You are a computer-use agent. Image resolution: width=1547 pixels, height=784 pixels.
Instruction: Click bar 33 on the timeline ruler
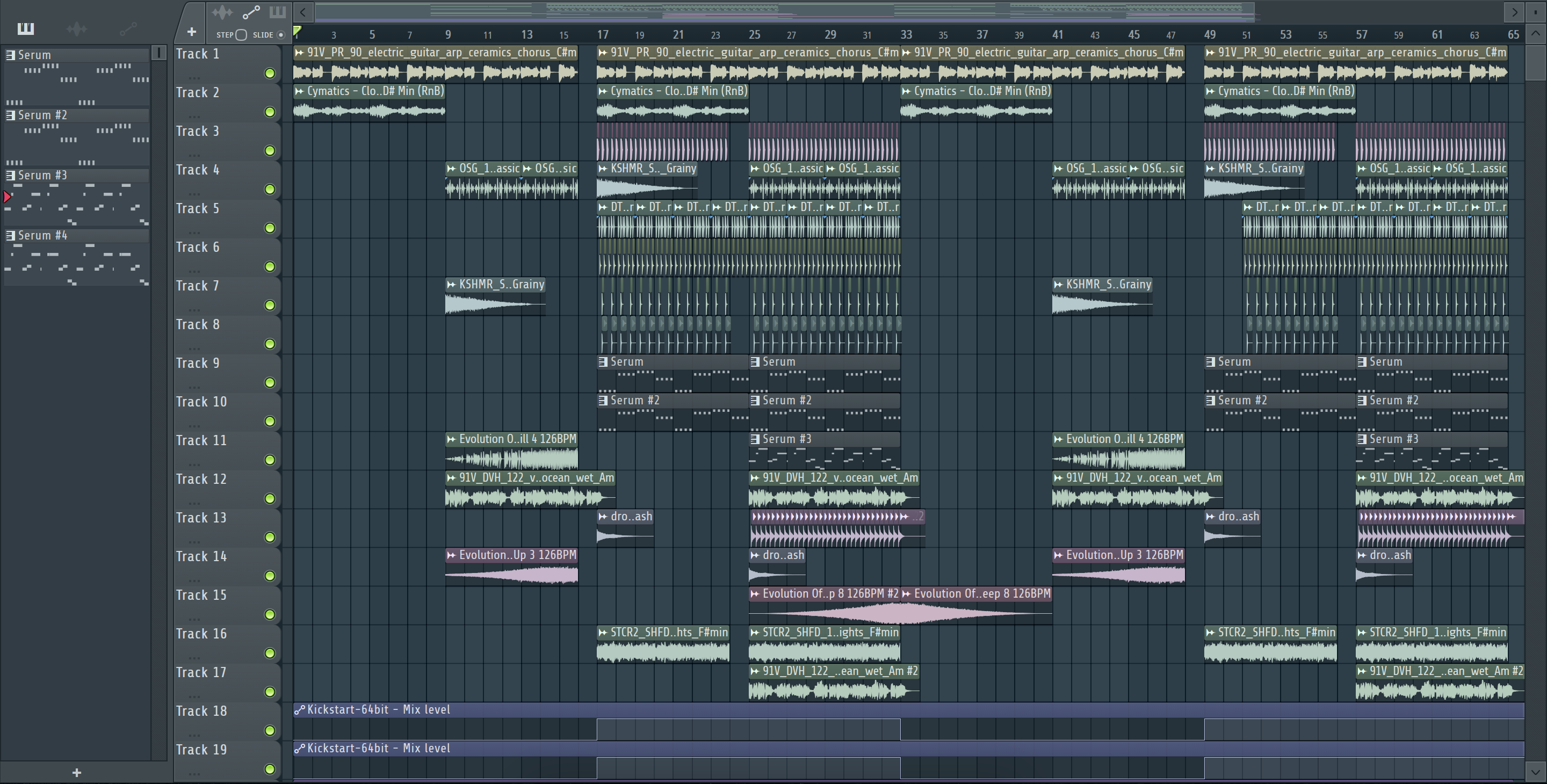point(906,35)
